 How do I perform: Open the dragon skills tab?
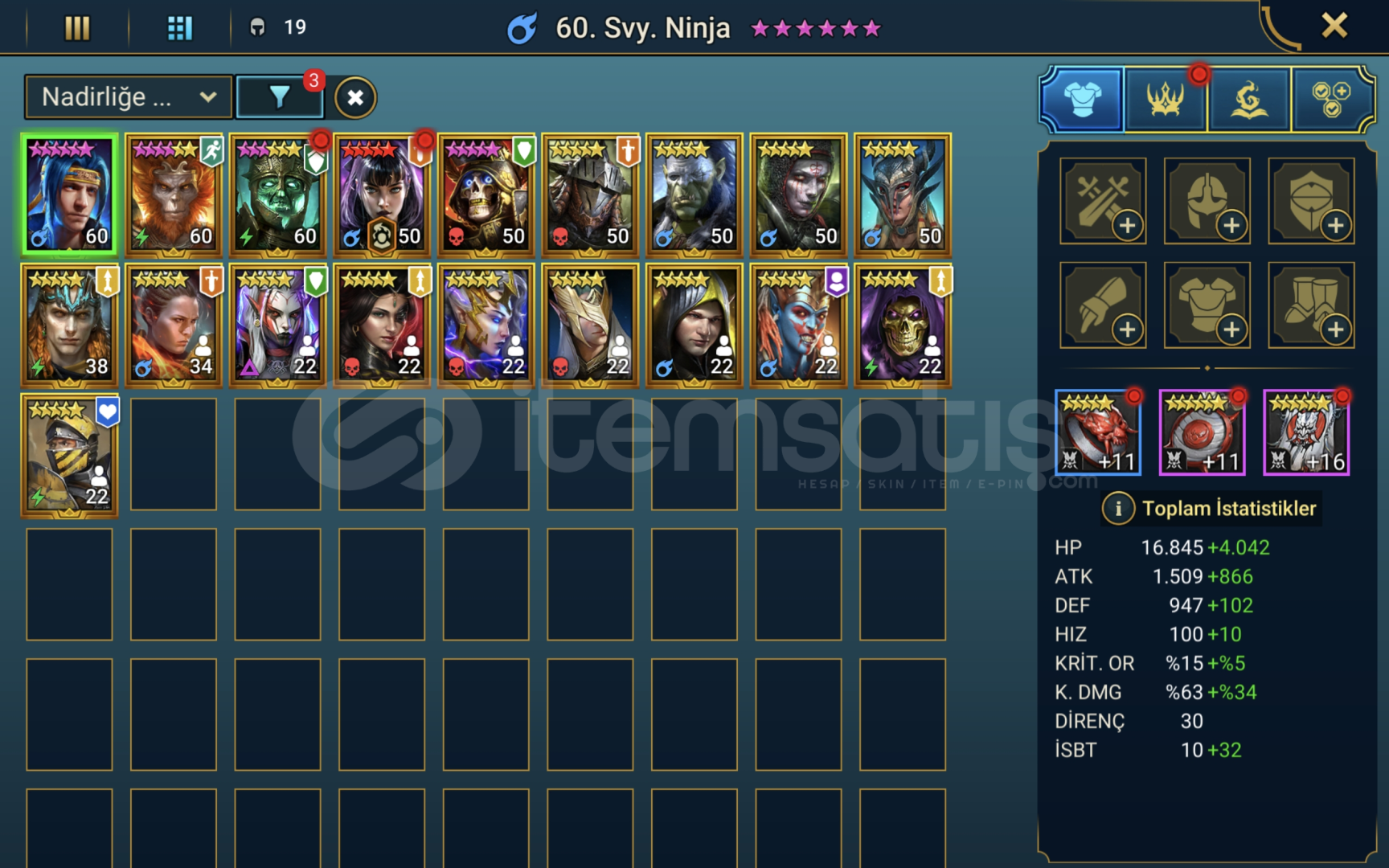click(1249, 100)
